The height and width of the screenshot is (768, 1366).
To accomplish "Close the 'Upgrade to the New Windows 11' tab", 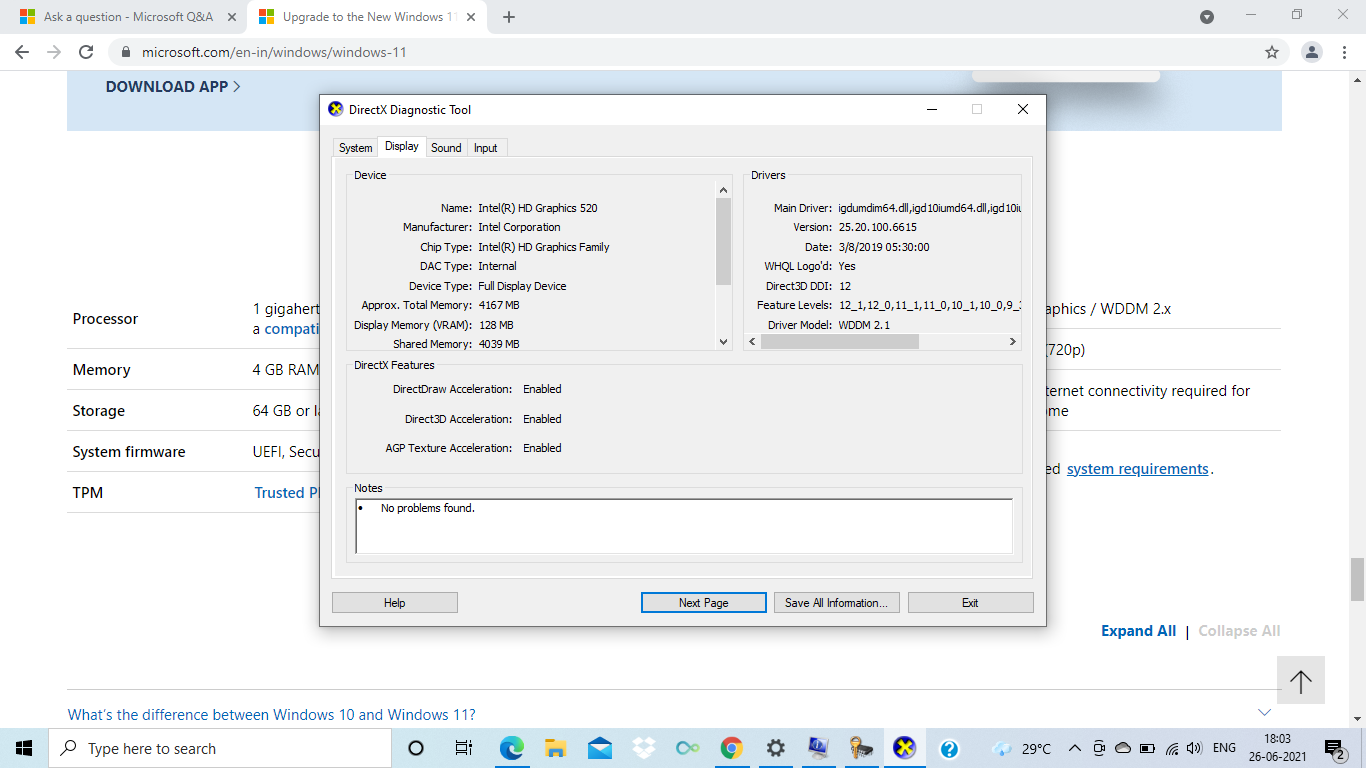I will pyautogui.click(x=472, y=17).
